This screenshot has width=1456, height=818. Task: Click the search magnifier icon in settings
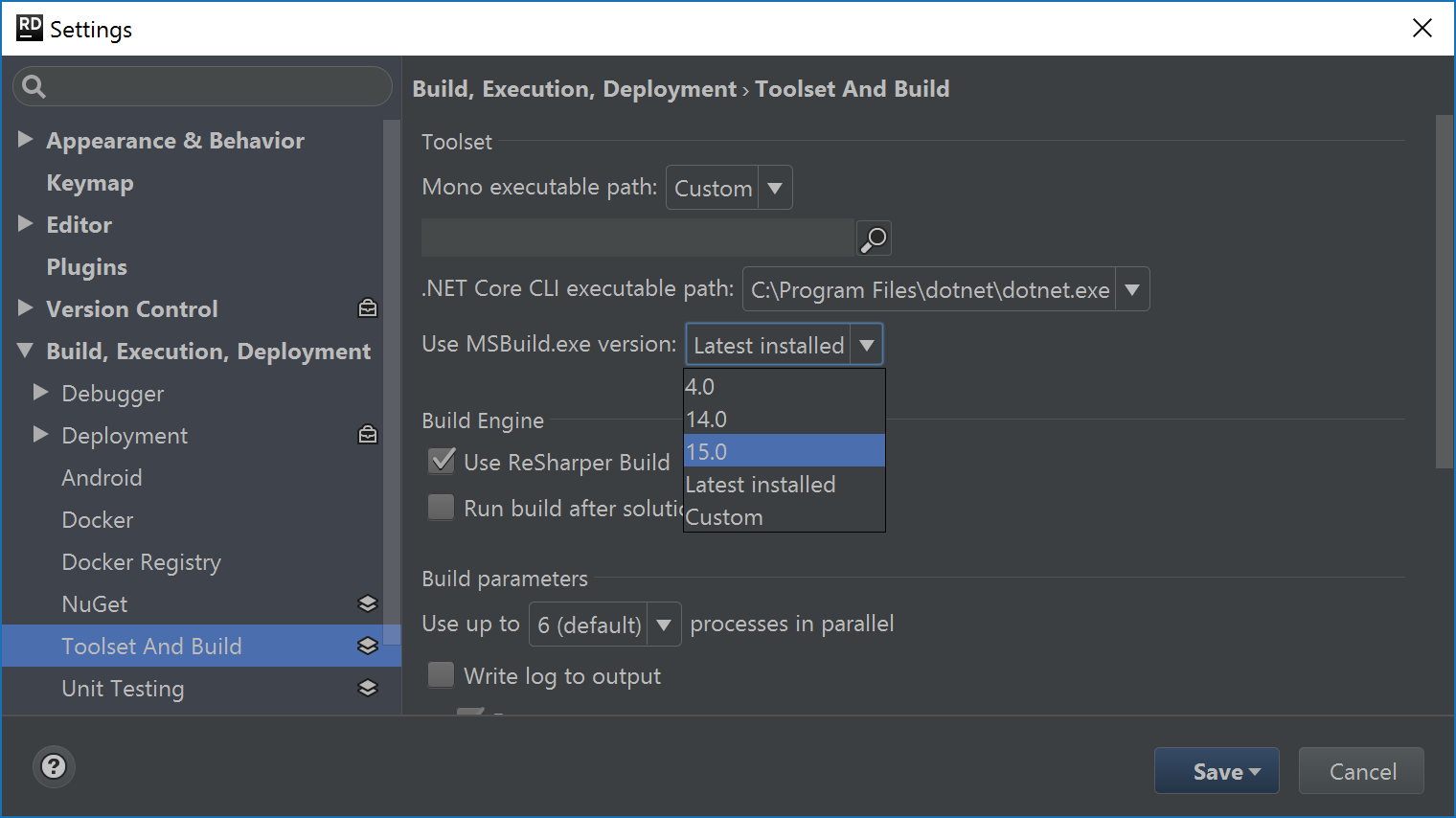[x=34, y=87]
